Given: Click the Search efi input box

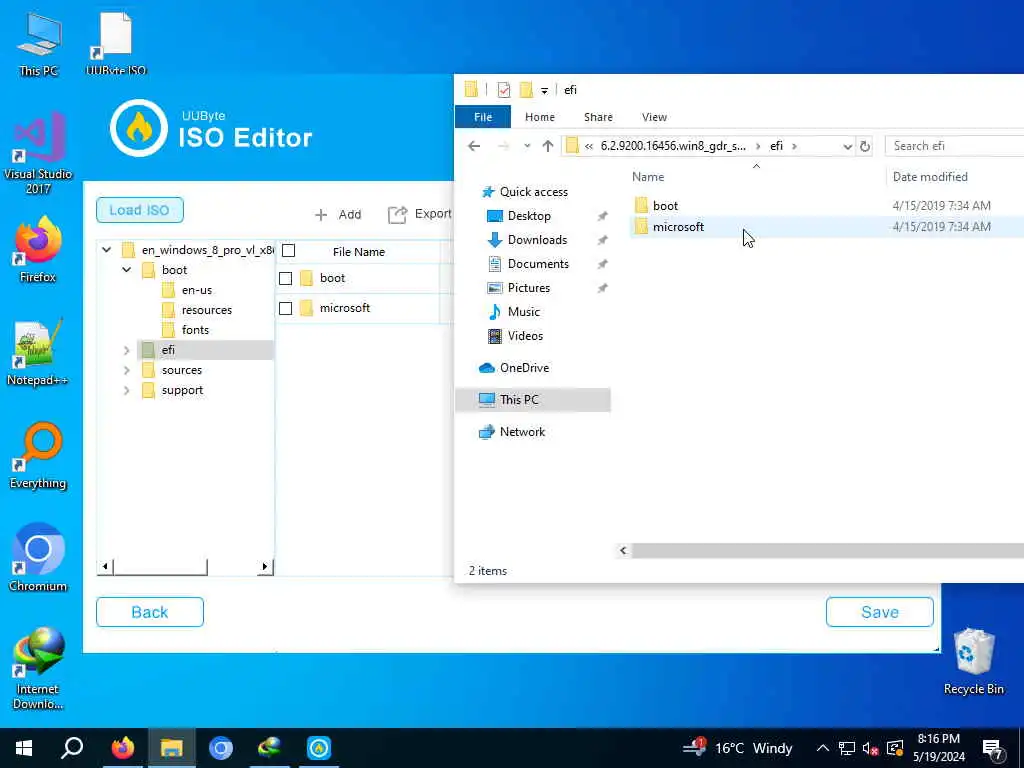Looking at the screenshot, I should point(954,146).
